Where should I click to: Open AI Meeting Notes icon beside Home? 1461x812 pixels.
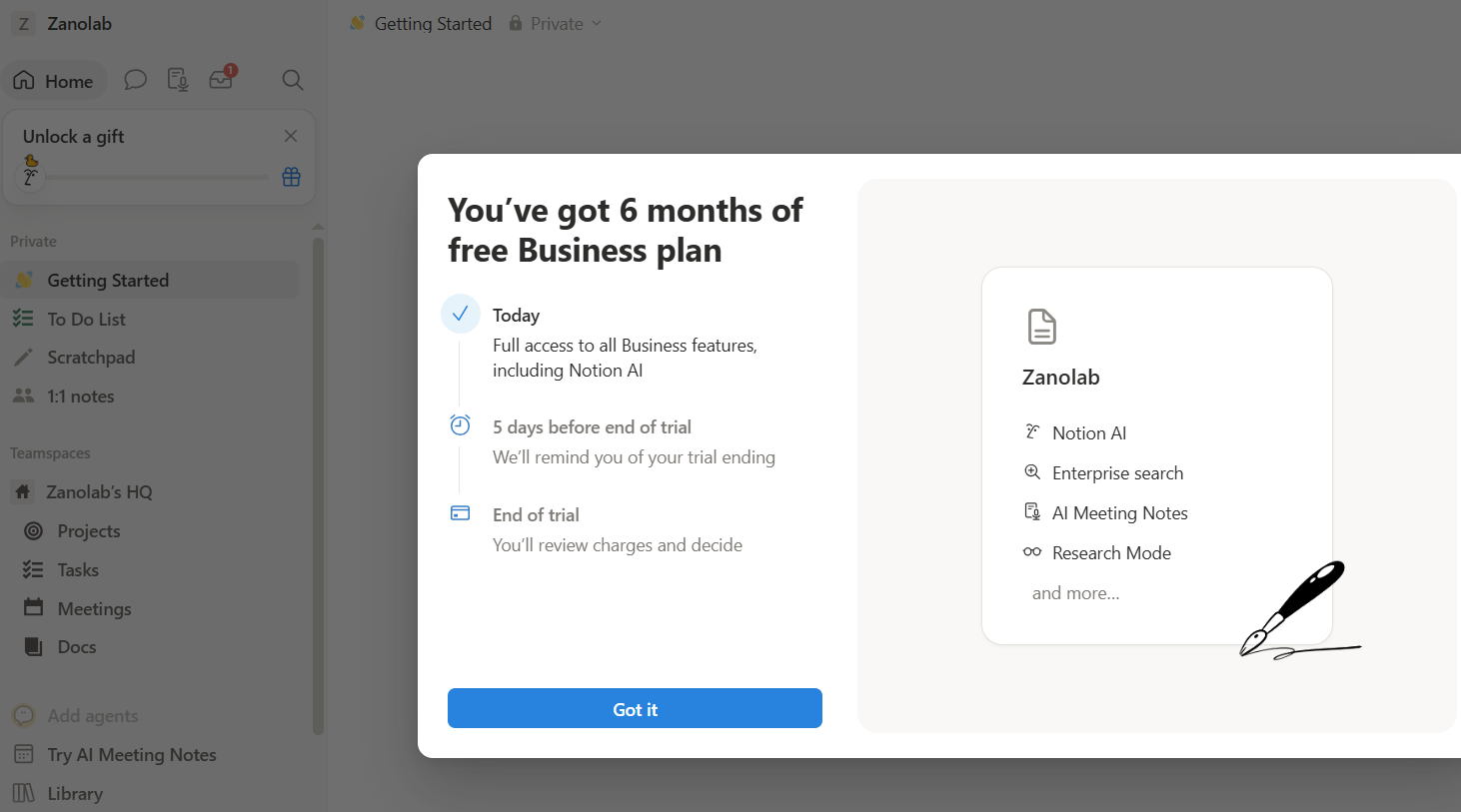(x=178, y=80)
